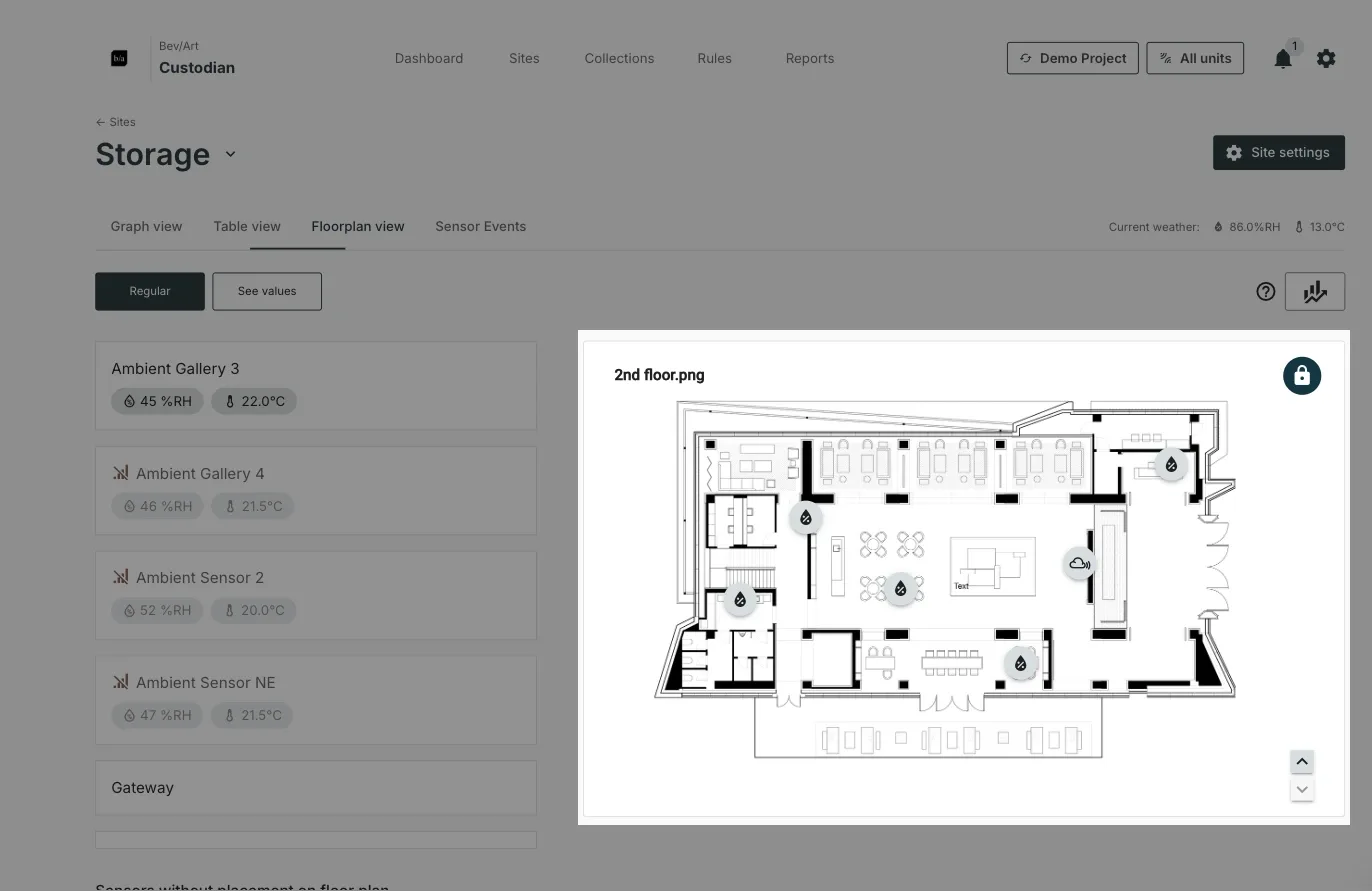Viewport: 1372px width, 891px height.
Task: Click the Site settings button
Action: [x=1279, y=152]
